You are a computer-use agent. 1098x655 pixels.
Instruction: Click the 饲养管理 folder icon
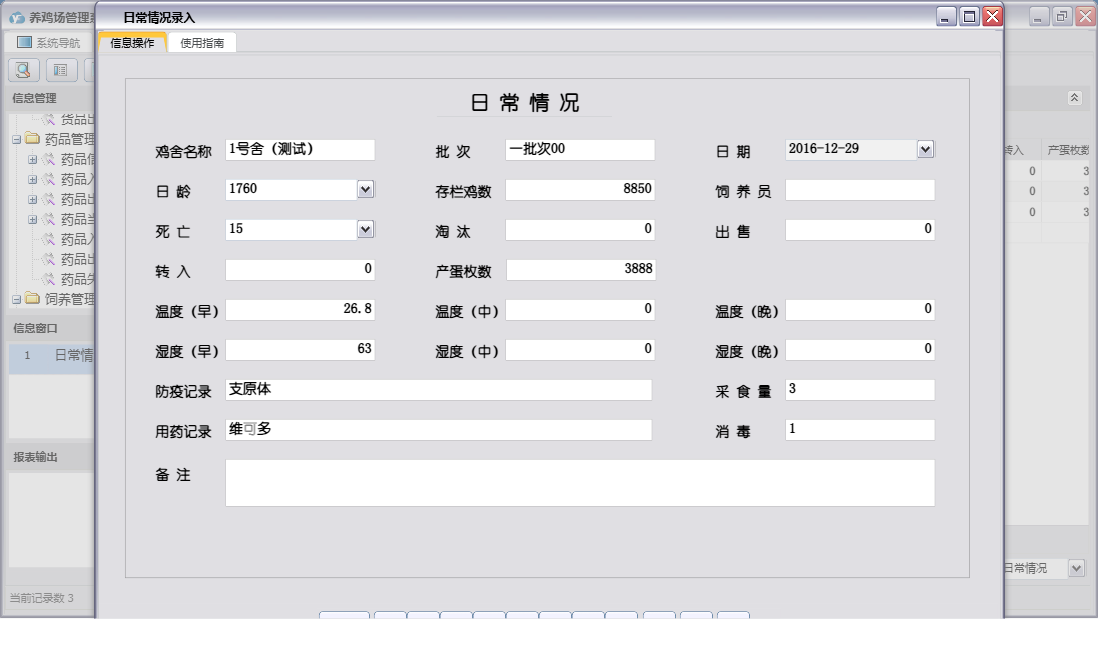click(x=30, y=297)
